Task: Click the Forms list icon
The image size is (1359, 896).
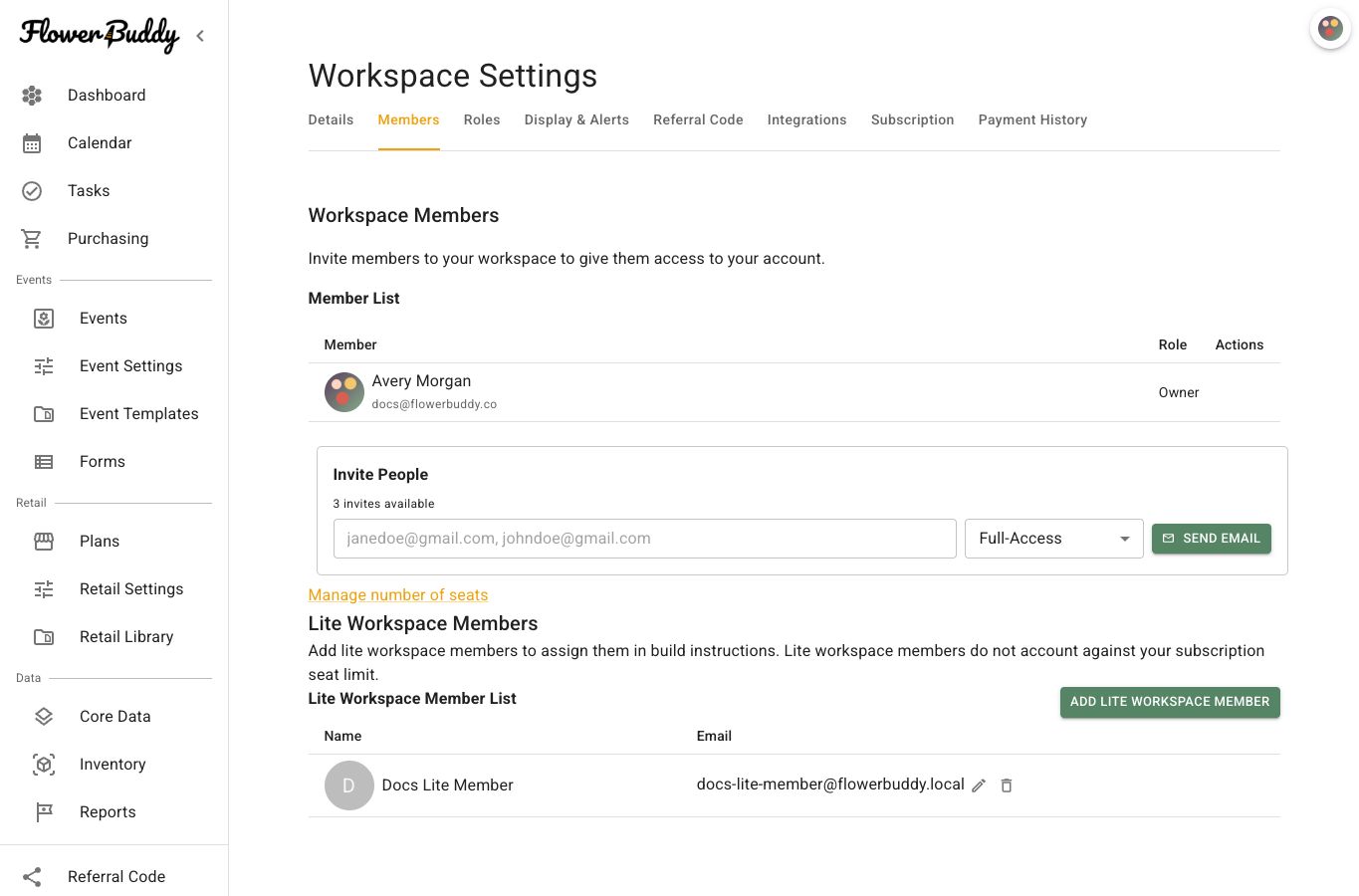Action: coord(44,462)
